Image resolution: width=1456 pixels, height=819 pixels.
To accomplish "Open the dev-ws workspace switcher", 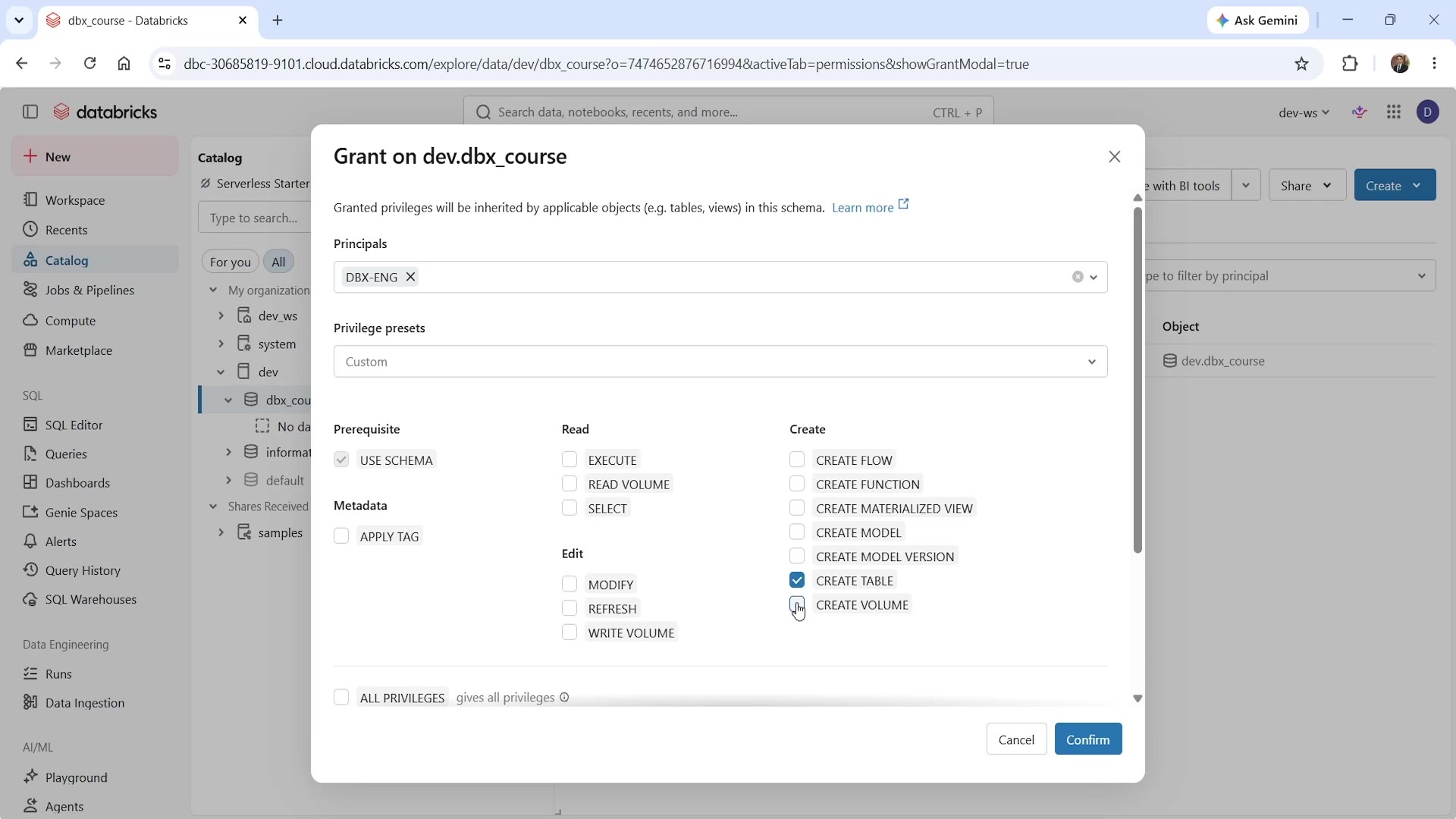I will pyautogui.click(x=1304, y=112).
